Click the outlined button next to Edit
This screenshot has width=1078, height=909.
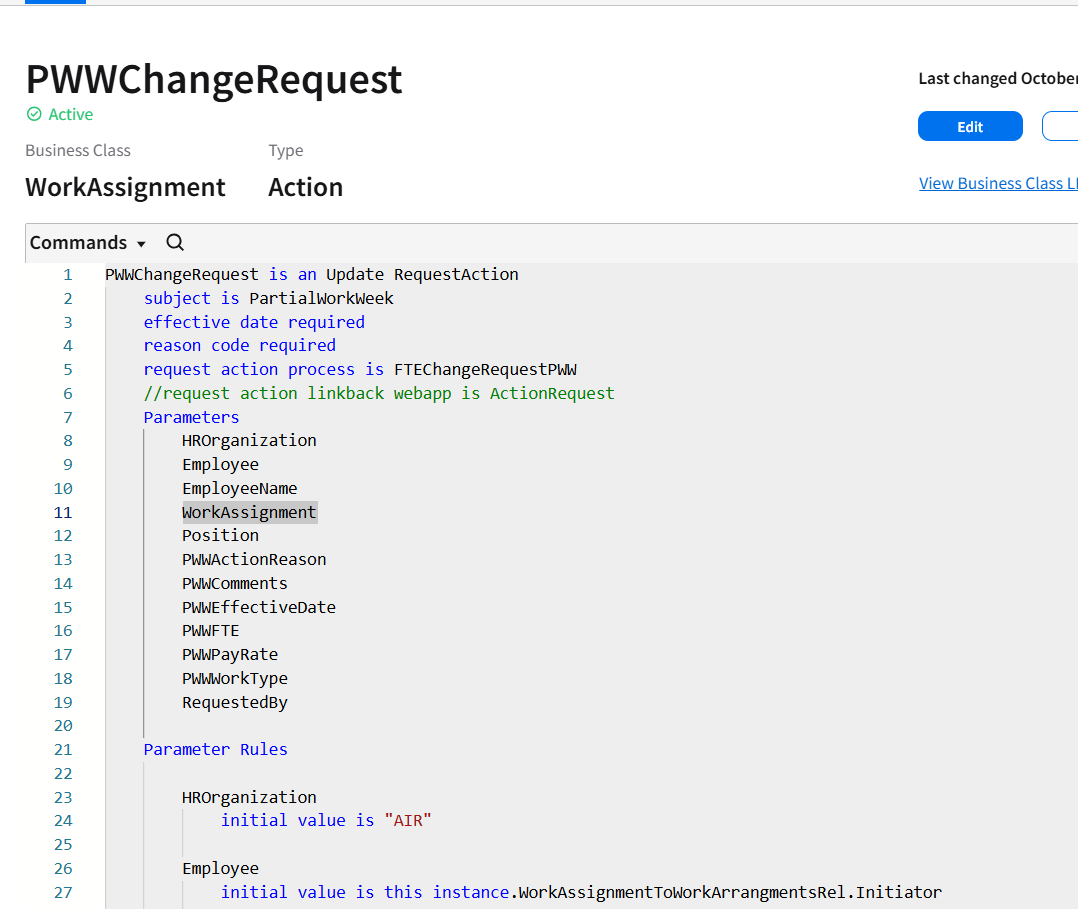point(1060,127)
